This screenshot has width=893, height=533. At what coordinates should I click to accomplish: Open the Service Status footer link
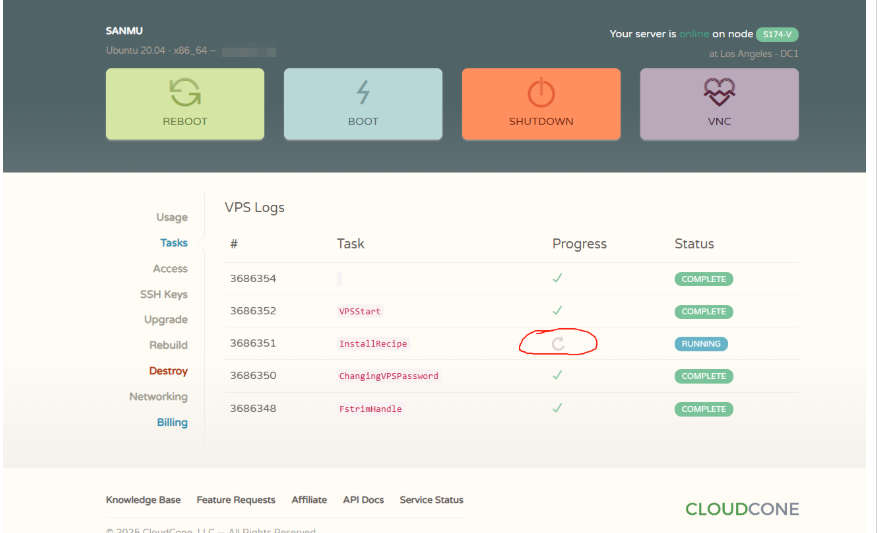[431, 499]
